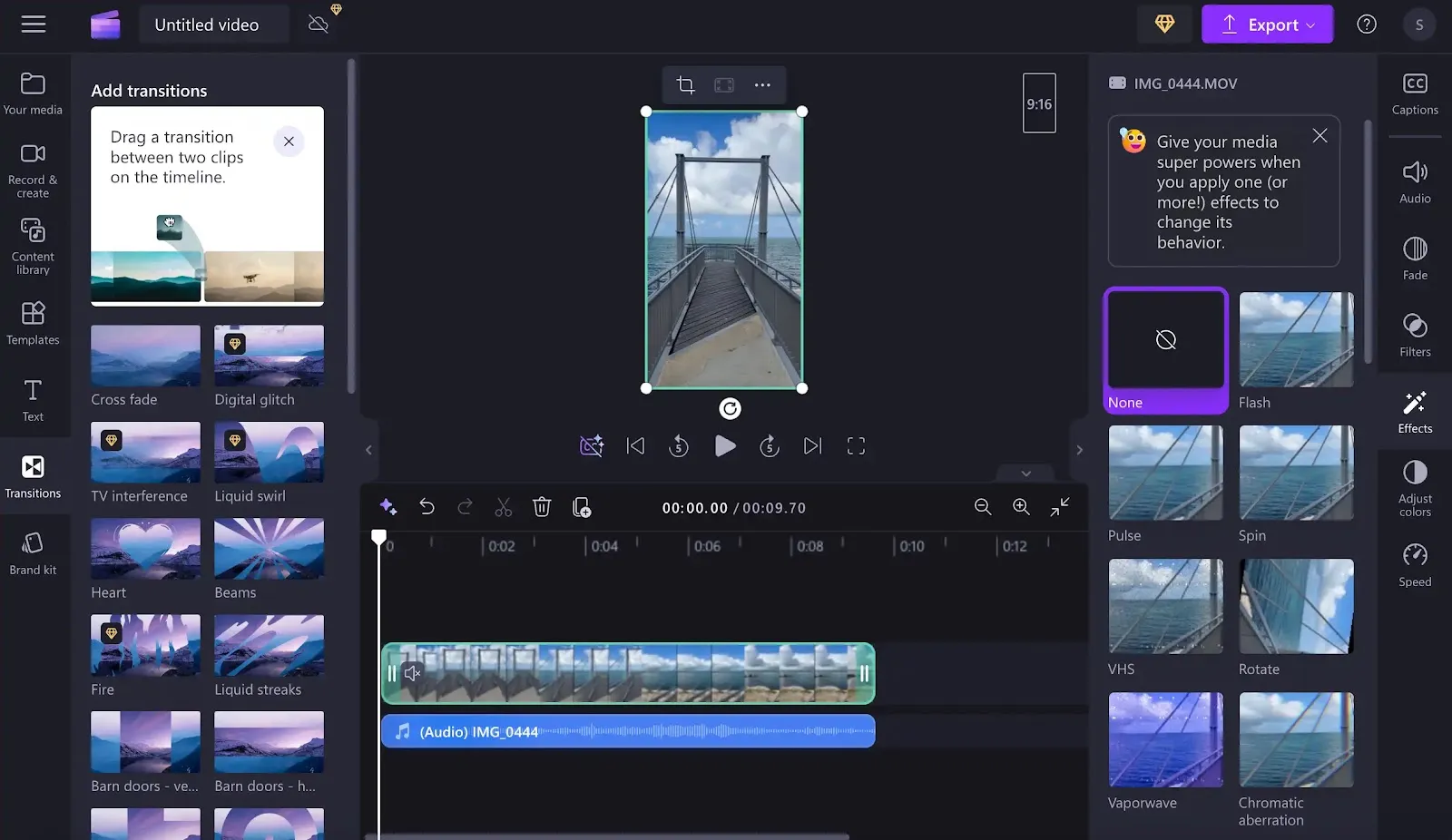Click the Untitled video title field
Viewport: 1452px width, 840px height.
point(214,24)
